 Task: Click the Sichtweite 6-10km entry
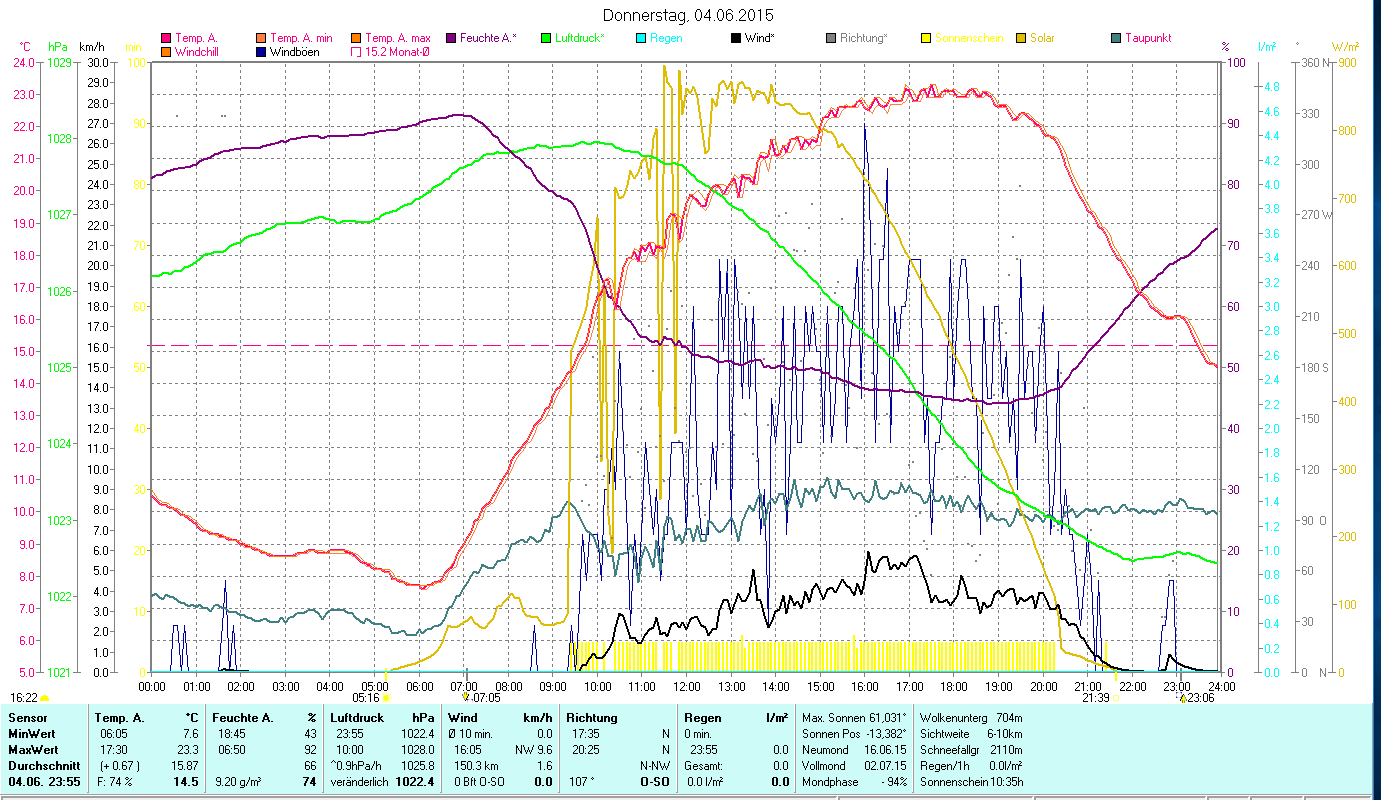(969, 734)
